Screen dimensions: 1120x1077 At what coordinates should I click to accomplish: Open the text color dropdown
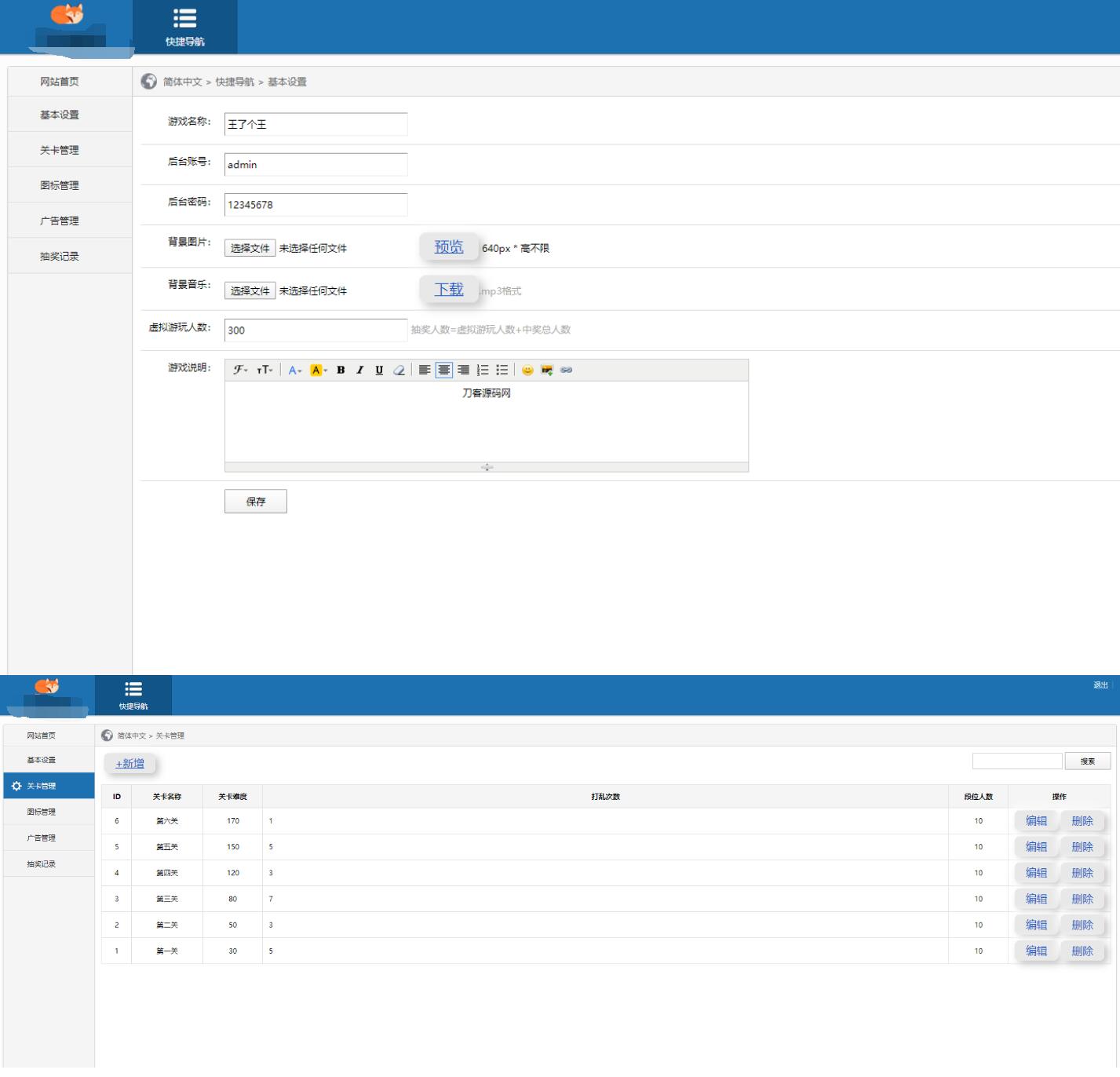pos(294,370)
